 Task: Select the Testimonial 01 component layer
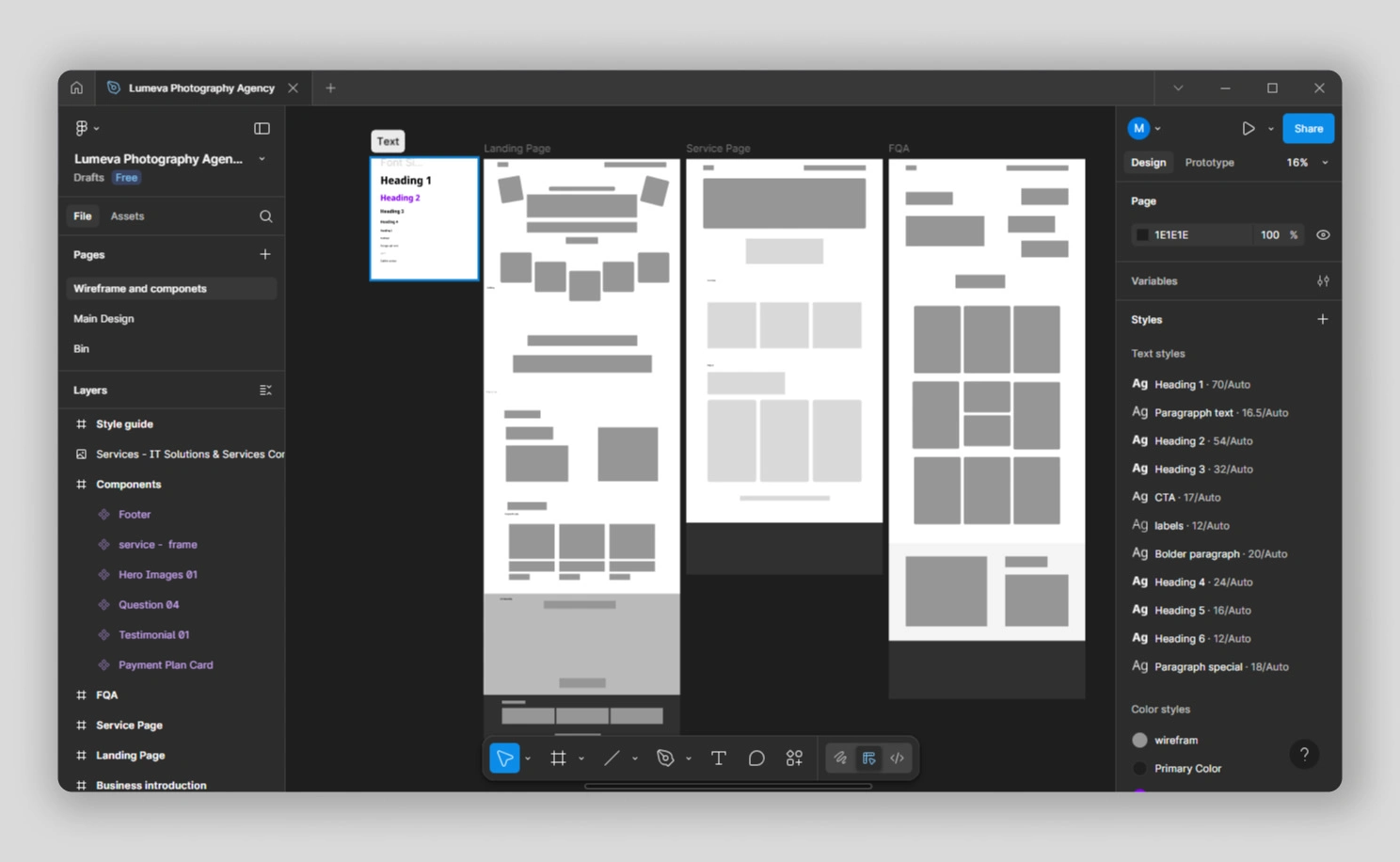click(153, 634)
